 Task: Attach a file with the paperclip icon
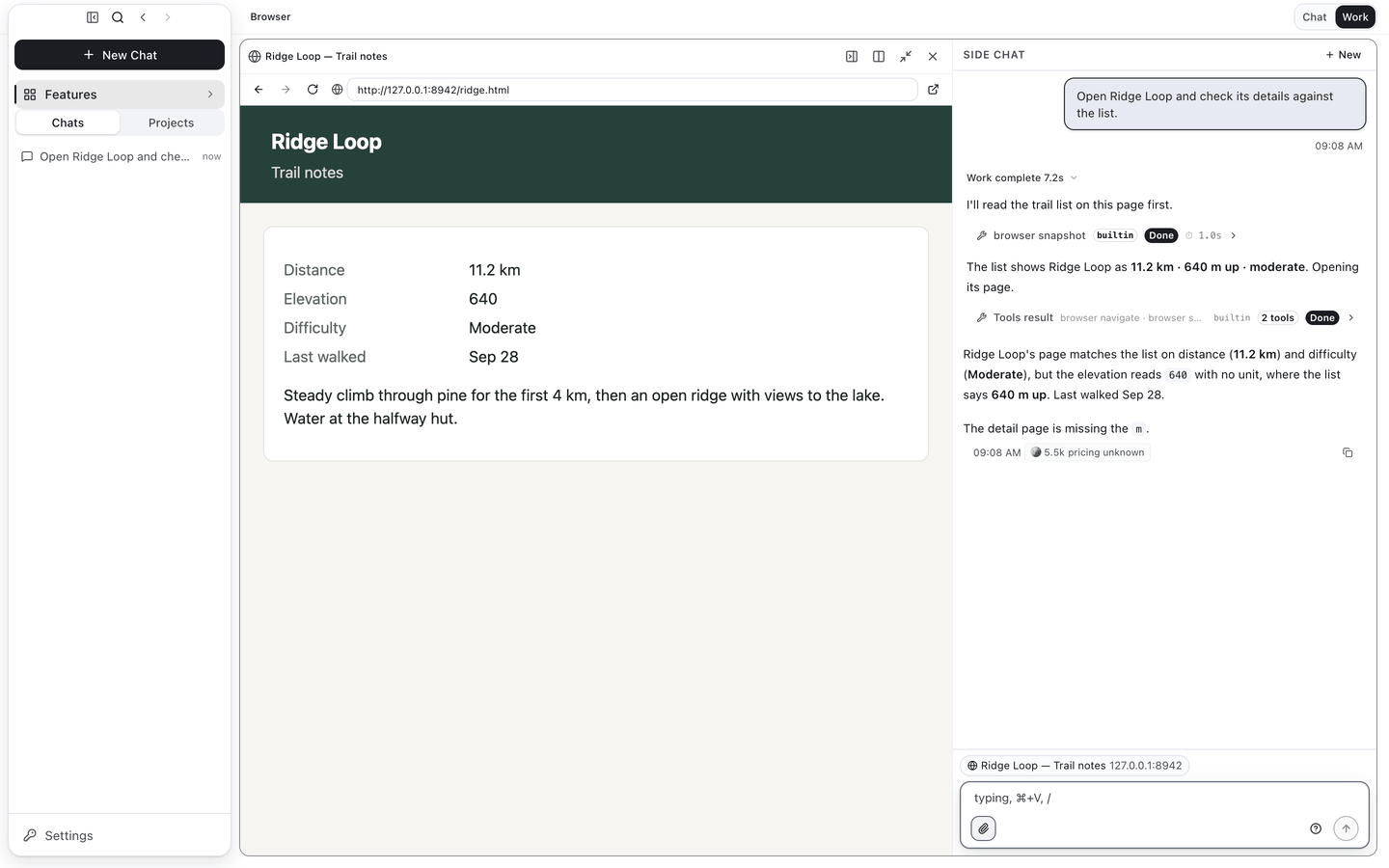(x=983, y=828)
